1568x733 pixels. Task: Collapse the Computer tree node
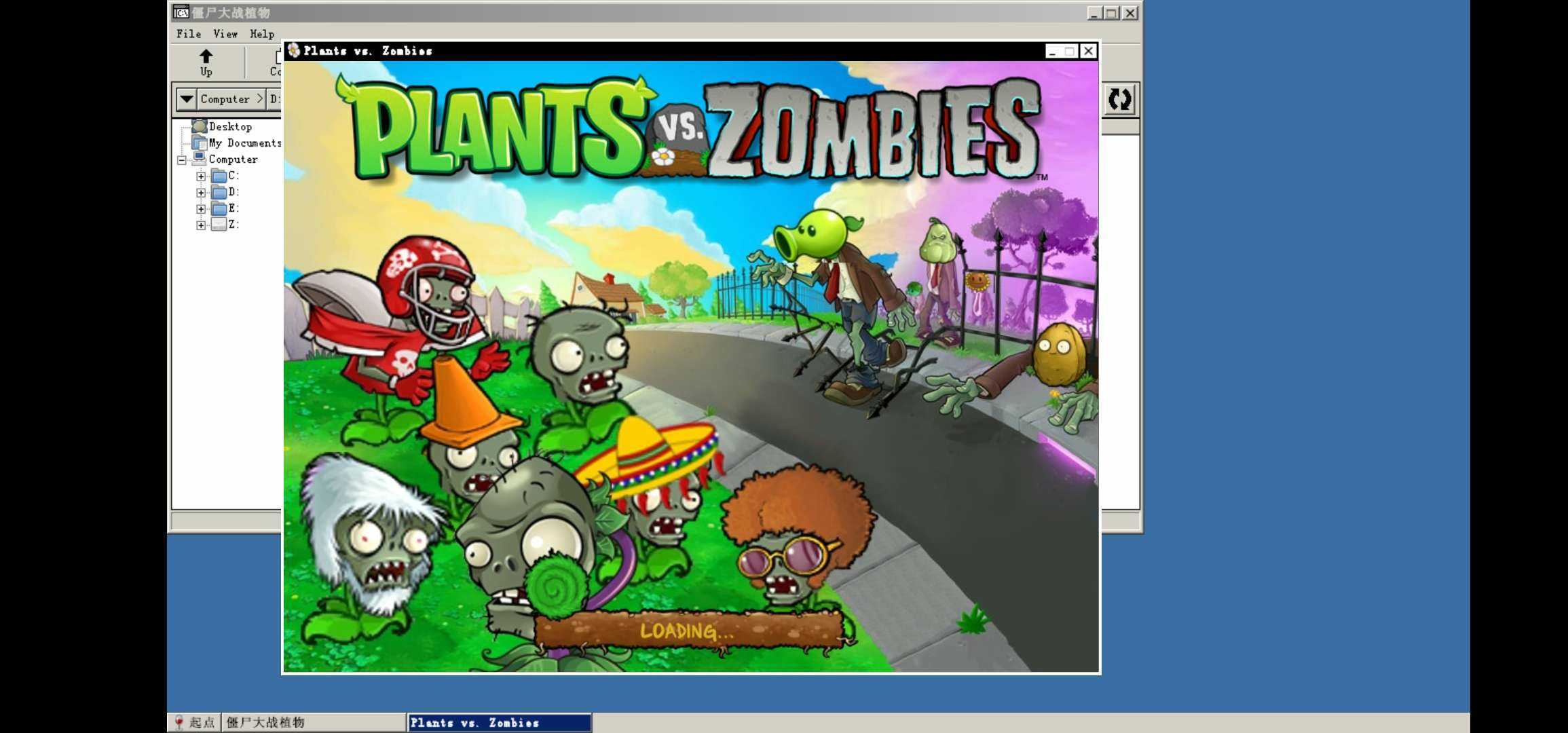coord(182,160)
